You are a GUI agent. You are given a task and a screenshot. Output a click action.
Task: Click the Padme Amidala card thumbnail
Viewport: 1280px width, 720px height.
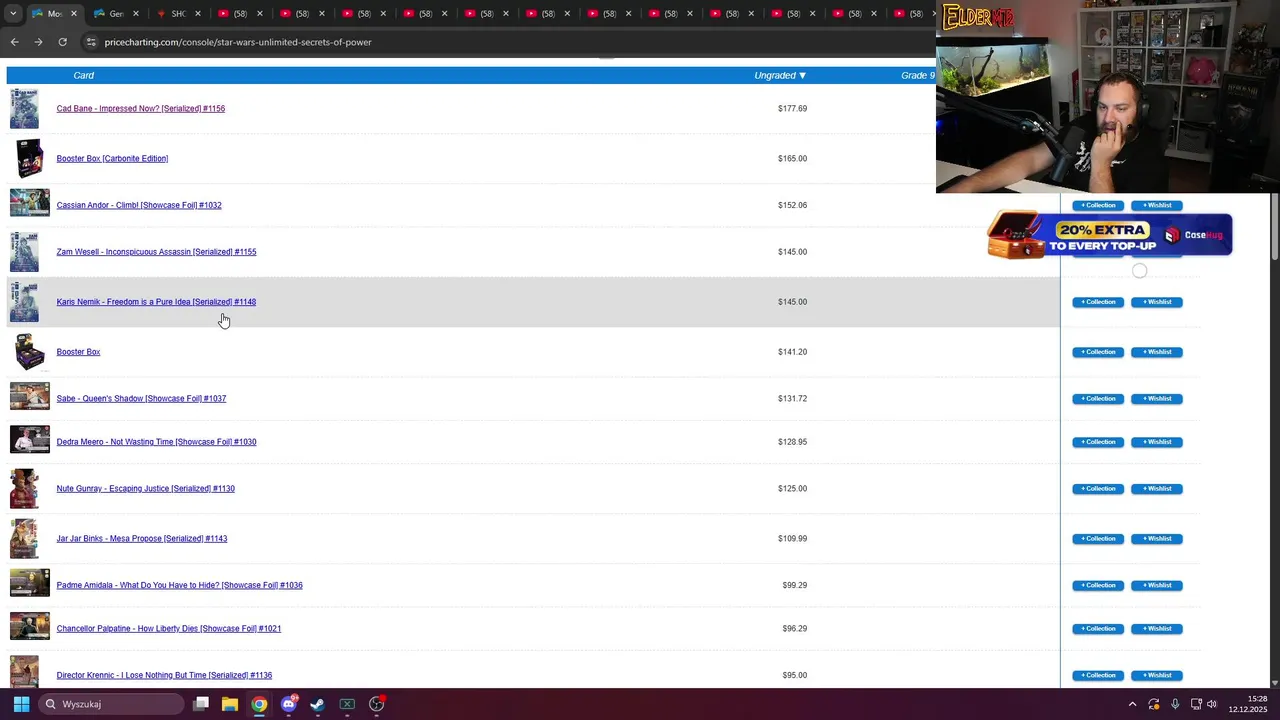coord(30,583)
